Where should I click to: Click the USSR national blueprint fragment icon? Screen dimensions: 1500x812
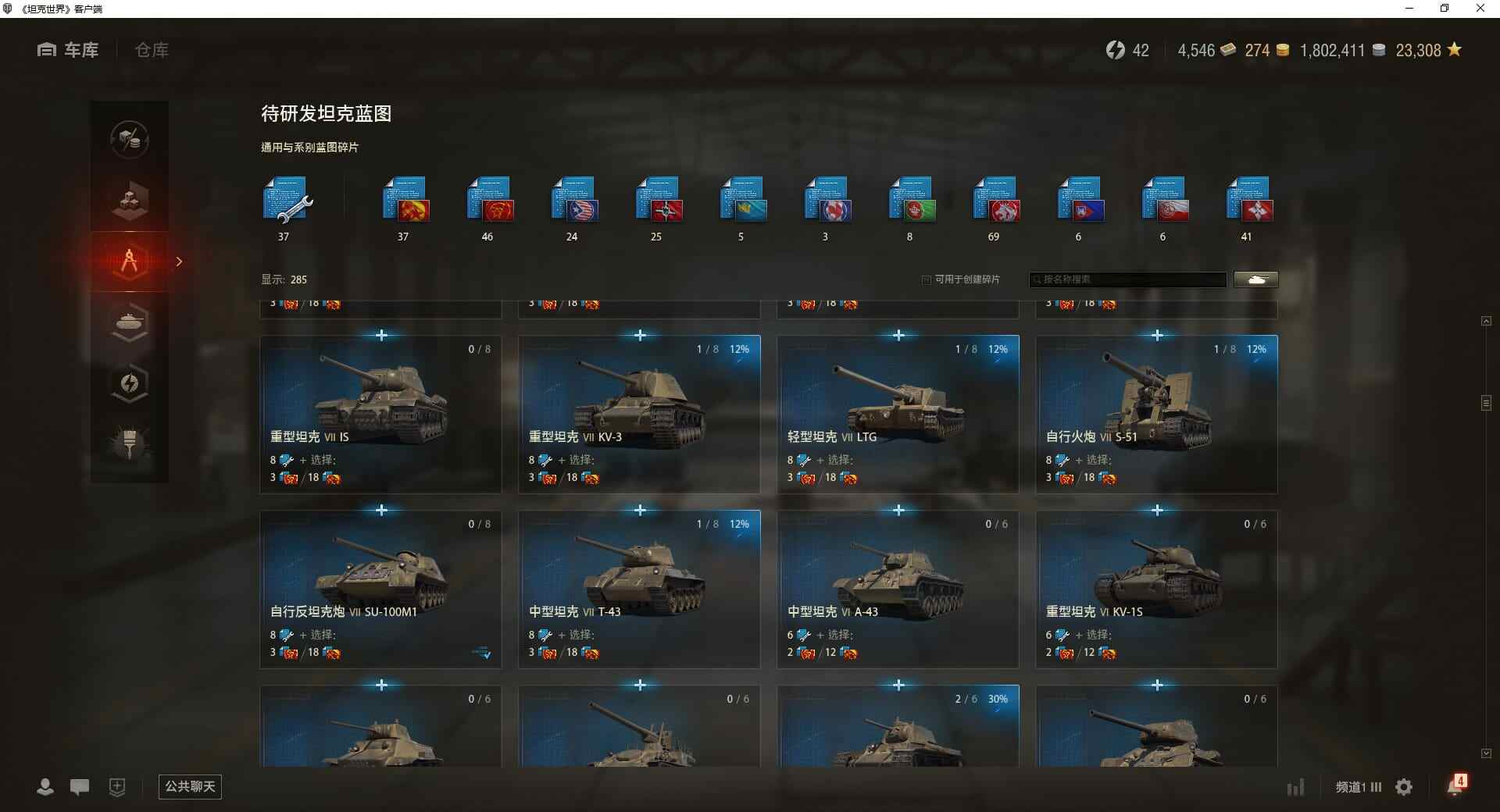(x=405, y=200)
